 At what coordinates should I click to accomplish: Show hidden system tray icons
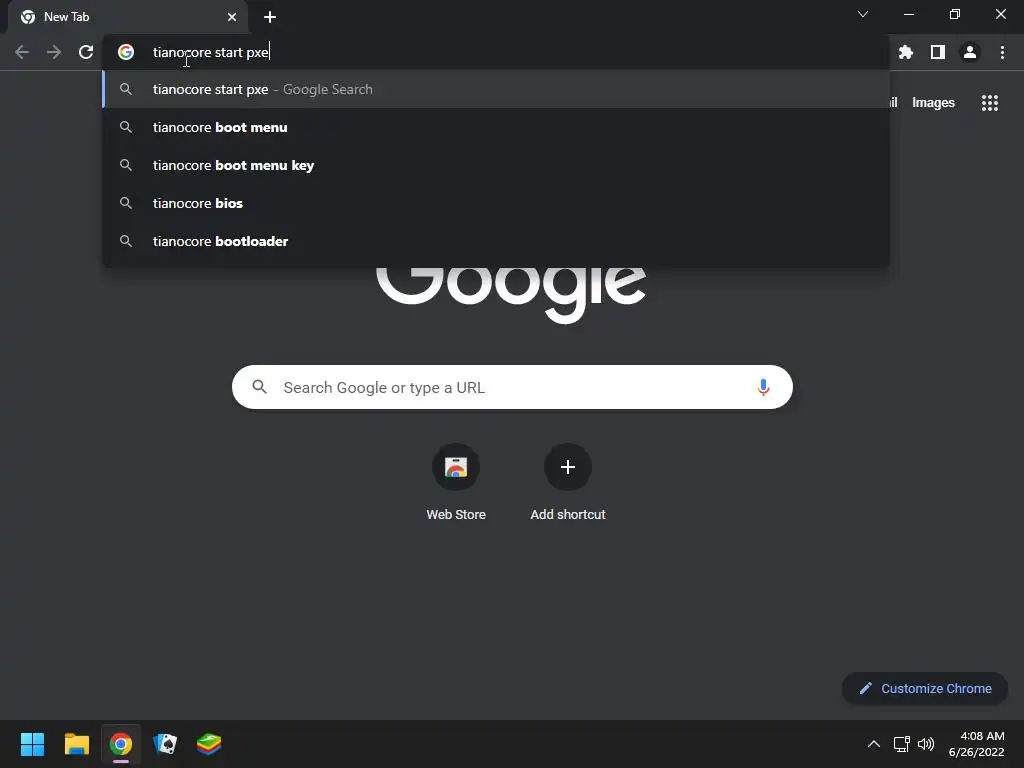tap(873, 744)
